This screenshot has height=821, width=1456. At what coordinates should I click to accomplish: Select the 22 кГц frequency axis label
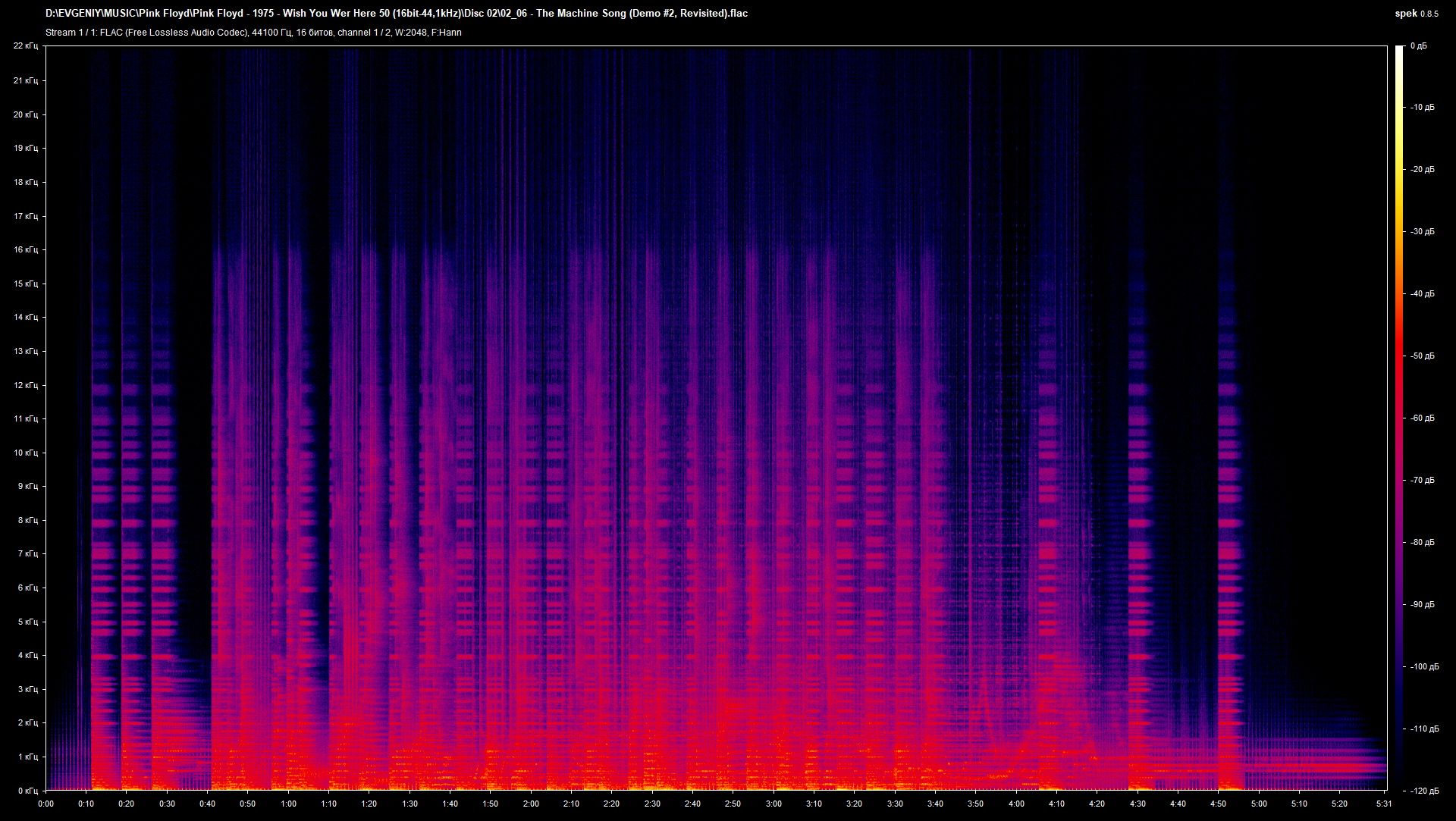pyautogui.click(x=27, y=45)
